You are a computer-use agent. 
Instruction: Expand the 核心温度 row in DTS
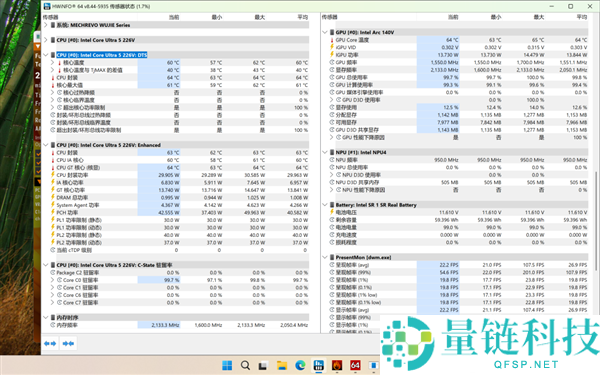click(x=53, y=62)
